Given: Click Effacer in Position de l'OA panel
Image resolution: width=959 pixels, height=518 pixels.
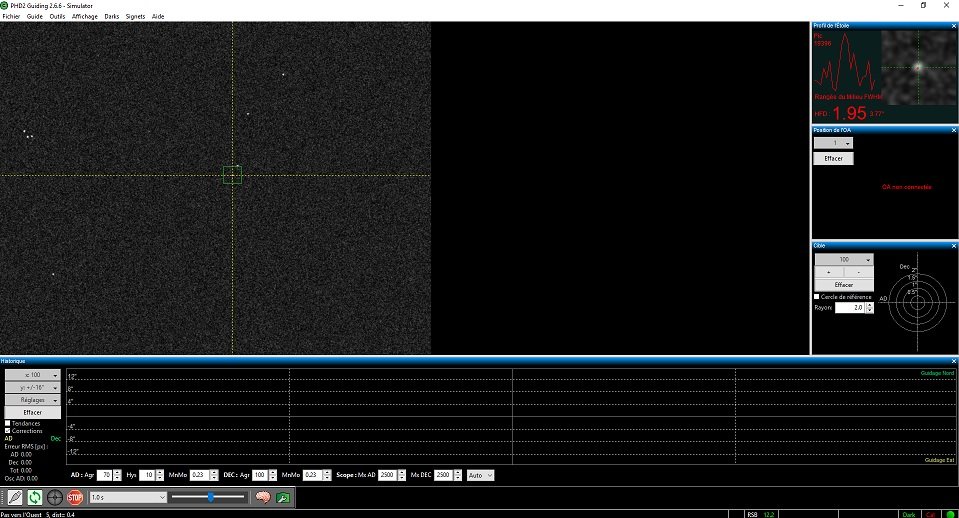Looking at the screenshot, I should click(x=833, y=158).
